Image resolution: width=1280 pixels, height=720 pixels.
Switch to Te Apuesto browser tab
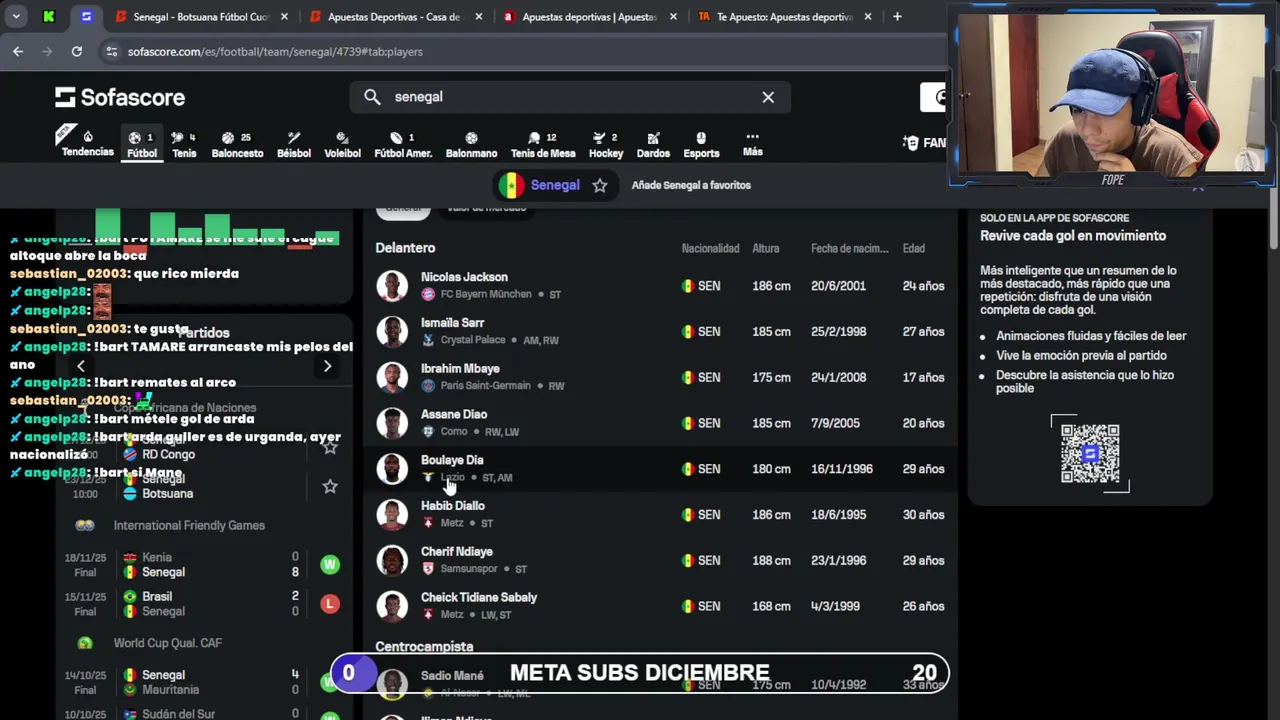tap(784, 17)
